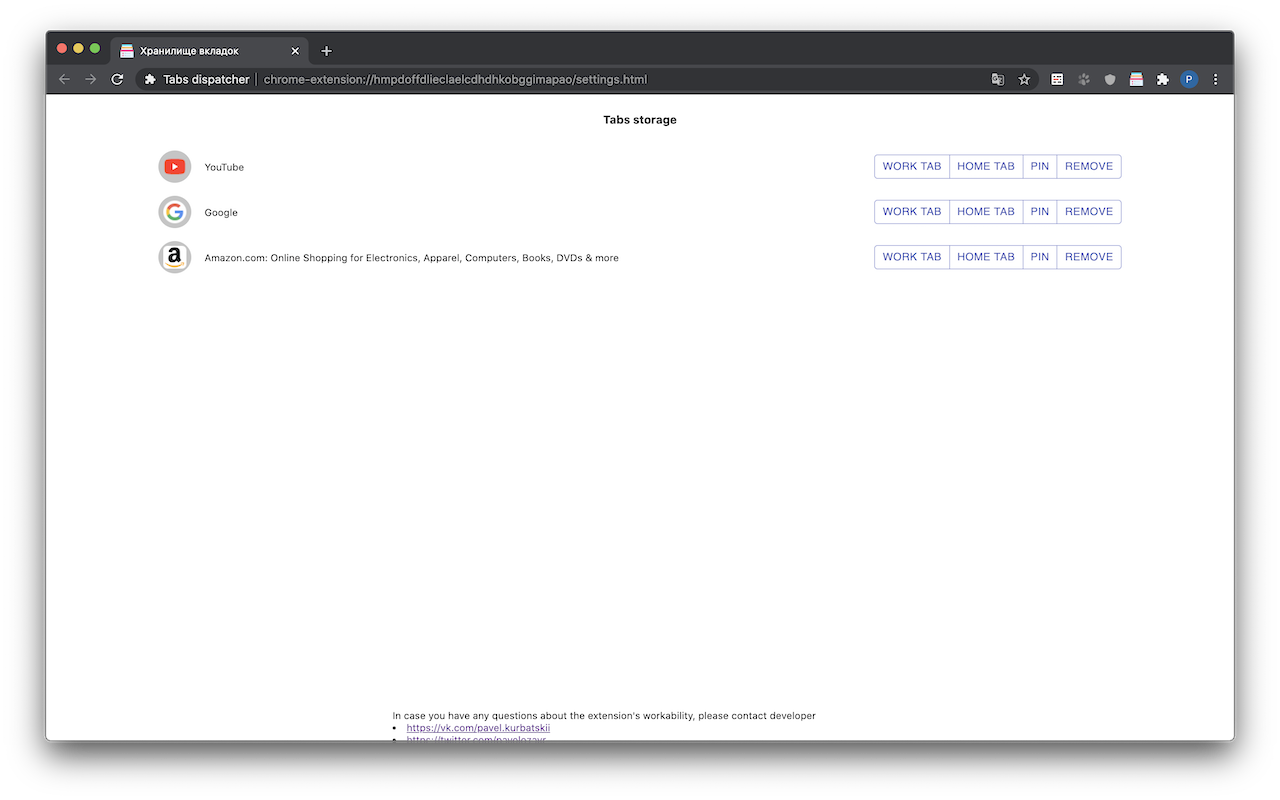Set YouTube as HOME TAB
1280x800 pixels.
click(986, 167)
